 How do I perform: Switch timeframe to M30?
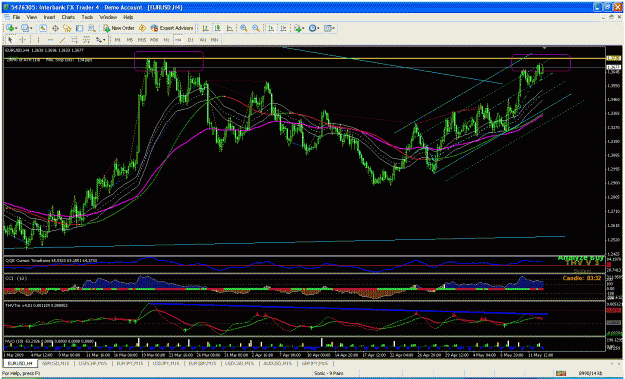click(154, 40)
